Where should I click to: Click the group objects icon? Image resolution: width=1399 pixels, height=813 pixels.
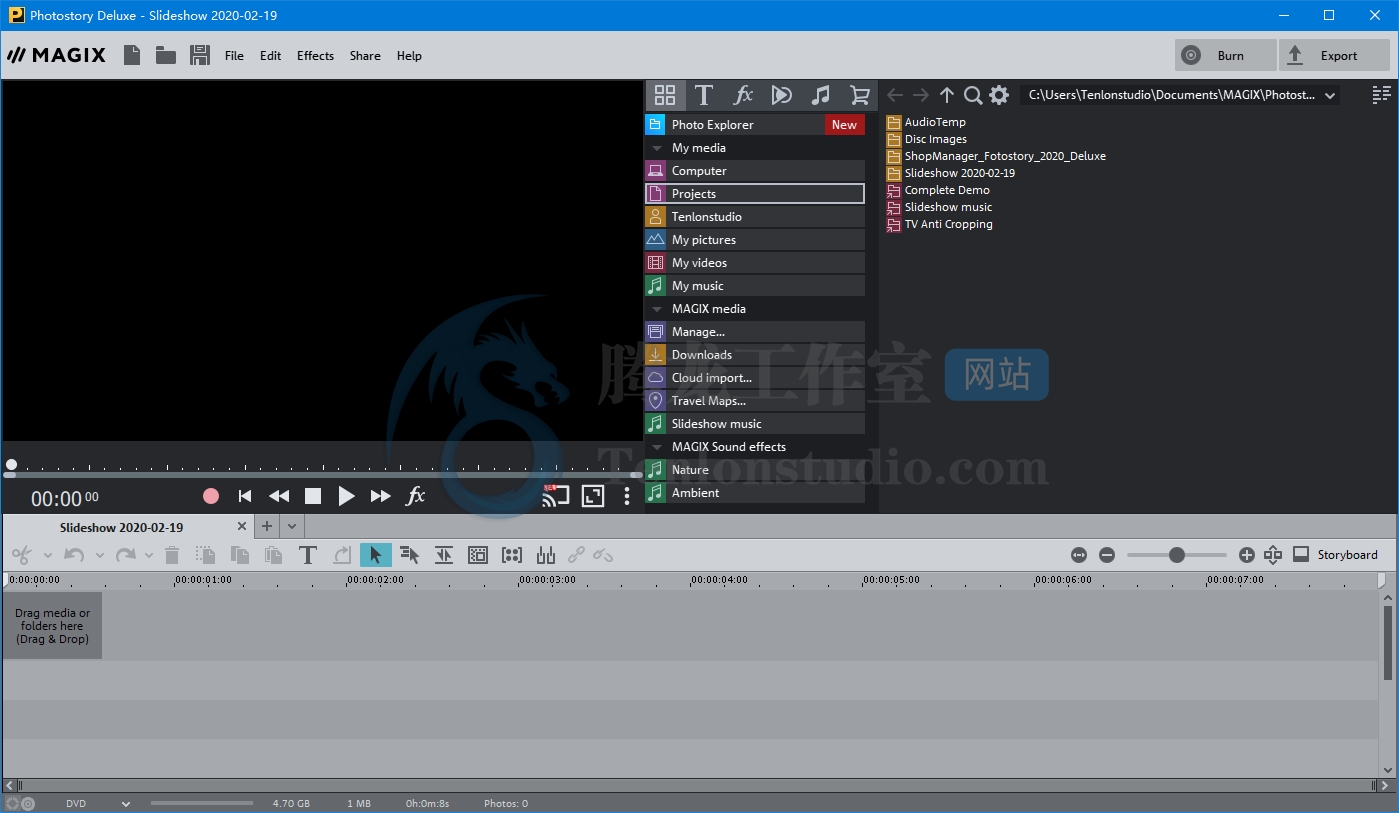[x=512, y=555]
